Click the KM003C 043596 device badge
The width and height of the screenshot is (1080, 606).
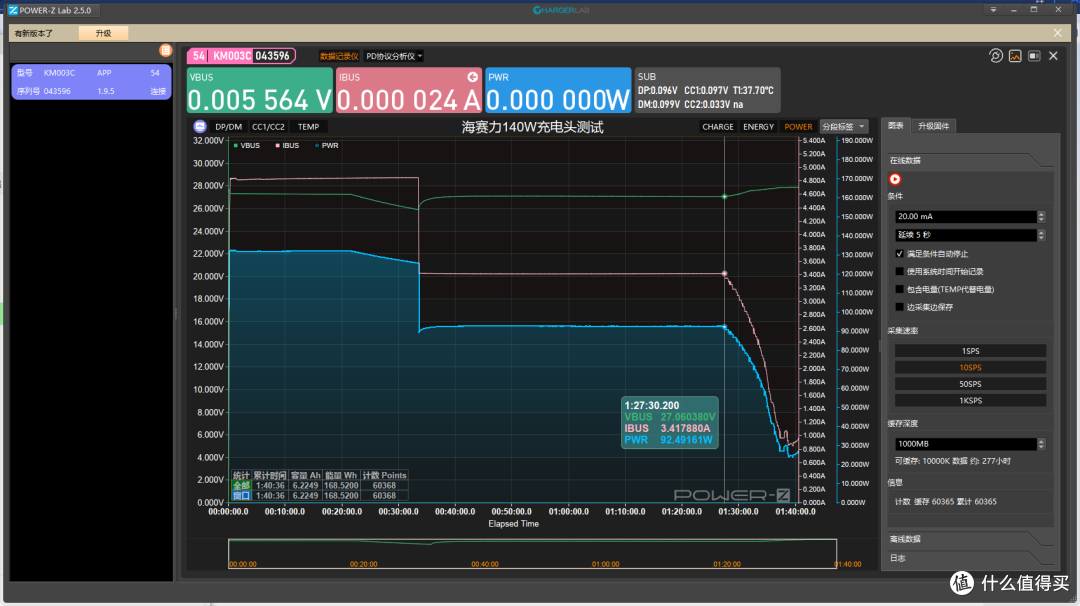241,56
